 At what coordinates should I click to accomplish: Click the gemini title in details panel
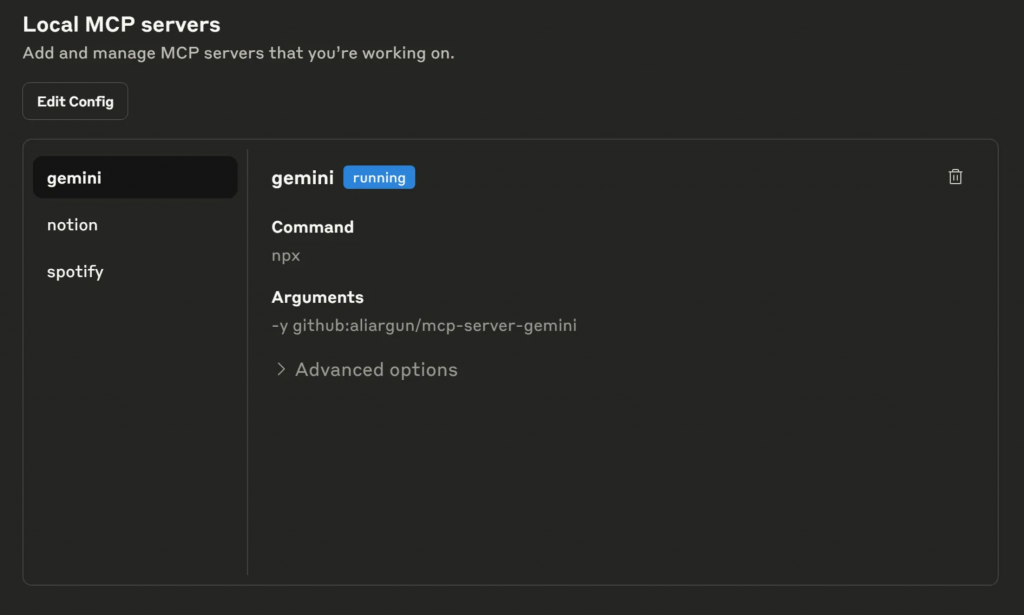pos(302,178)
